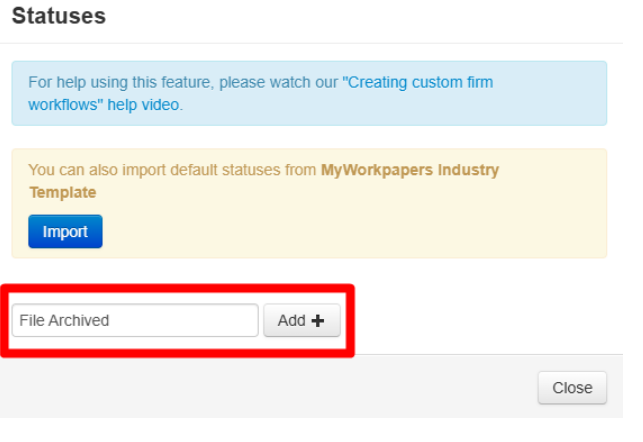
Task: Click the bold word "Template" in notice
Action: point(62,192)
